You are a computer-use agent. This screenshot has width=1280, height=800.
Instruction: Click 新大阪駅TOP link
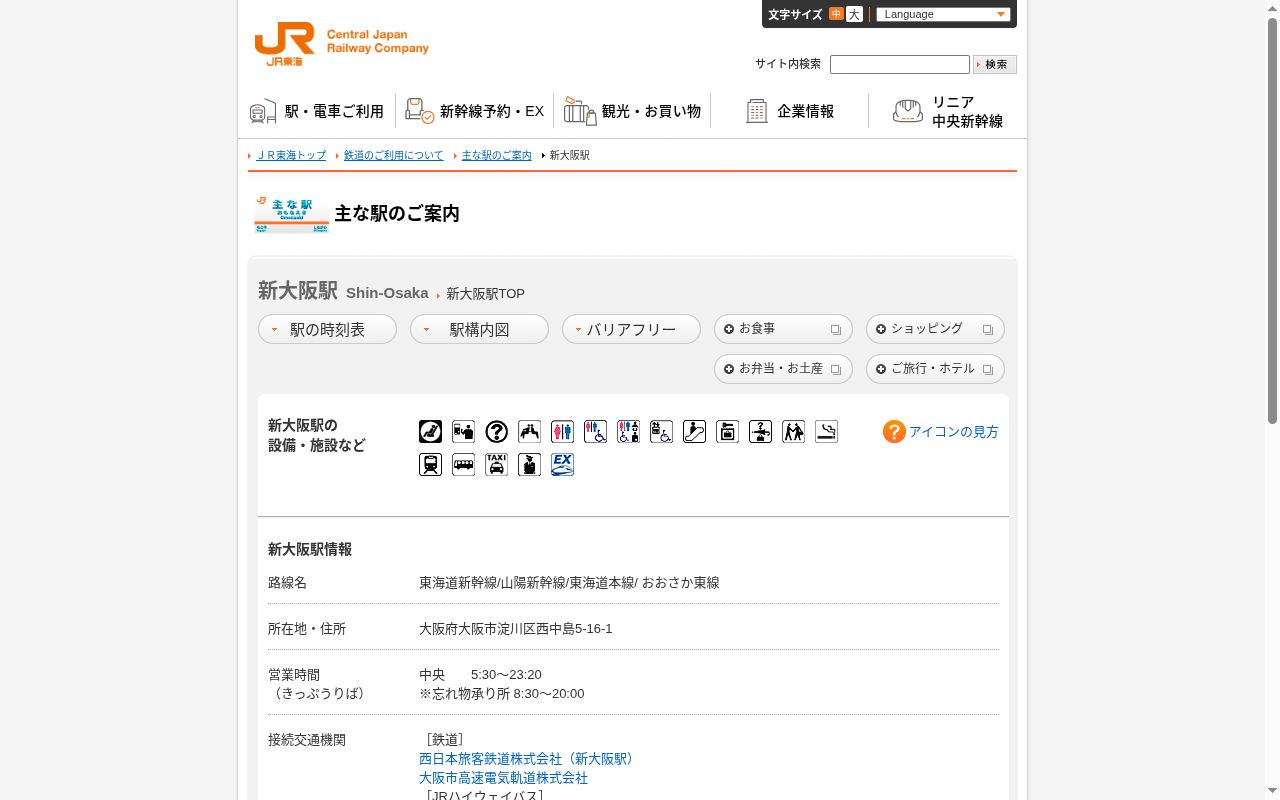click(485, 294)
